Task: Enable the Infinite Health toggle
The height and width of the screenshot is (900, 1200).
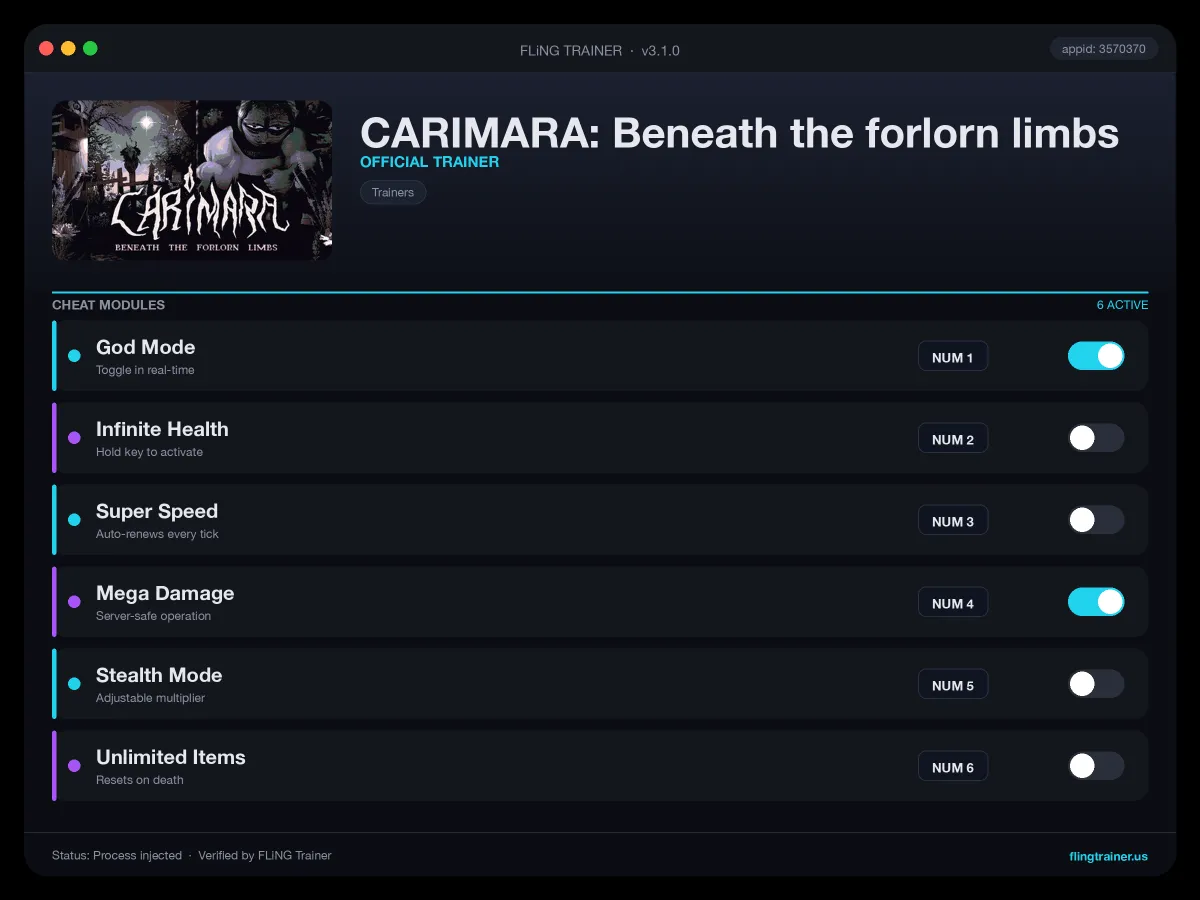Action: click(x=1096, y=438)
